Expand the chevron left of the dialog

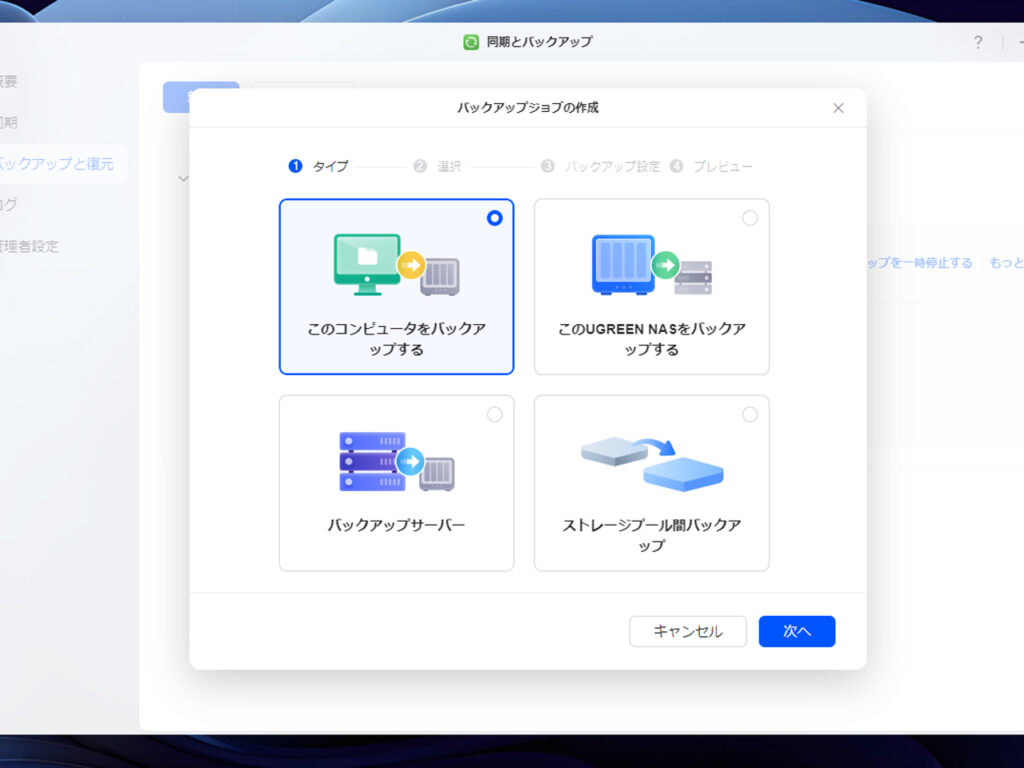click(184, 178)
